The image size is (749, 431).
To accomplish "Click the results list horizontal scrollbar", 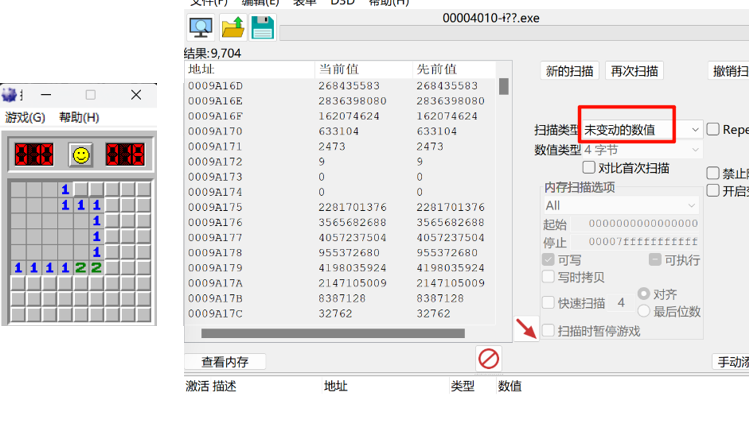I will coord(333,333).
